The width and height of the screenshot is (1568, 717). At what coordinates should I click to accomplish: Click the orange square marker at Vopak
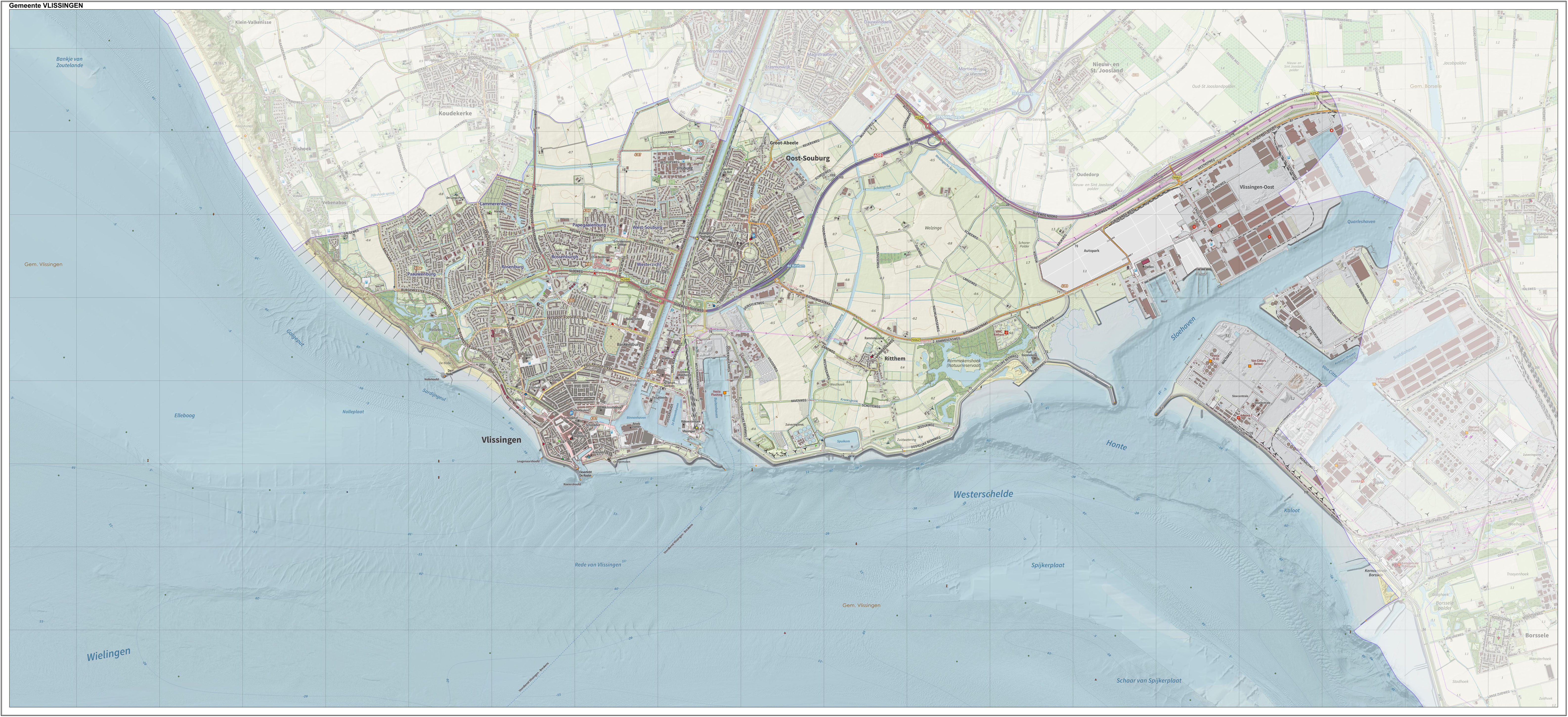1394,281
